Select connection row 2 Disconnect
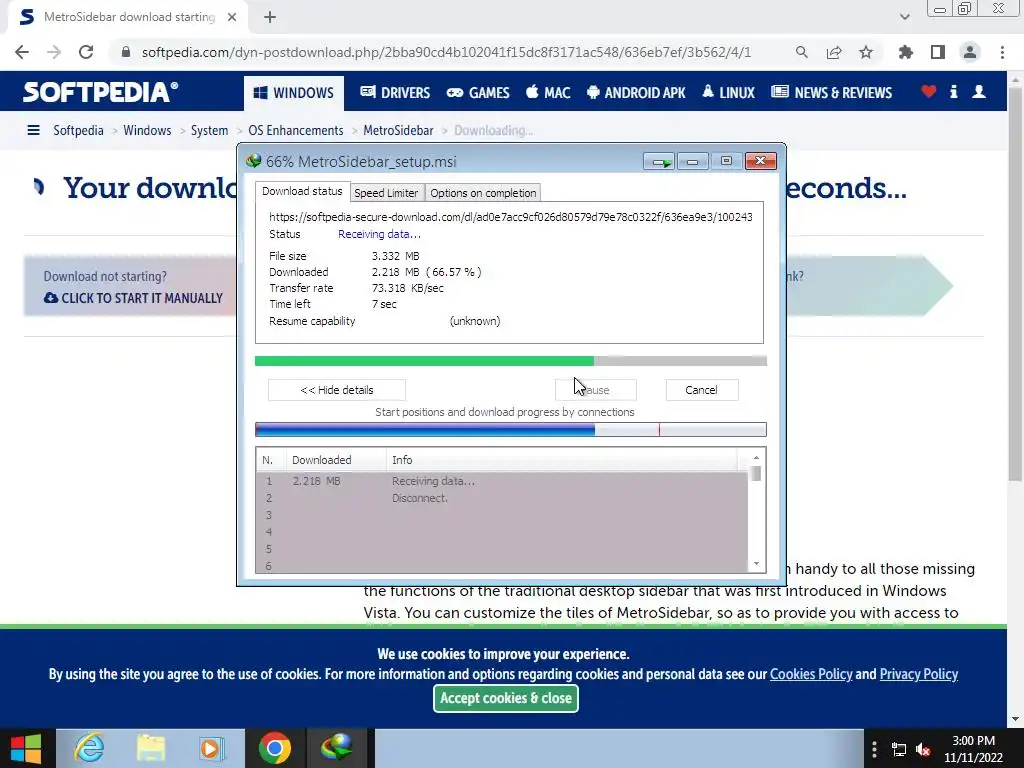 coord(502,498)
